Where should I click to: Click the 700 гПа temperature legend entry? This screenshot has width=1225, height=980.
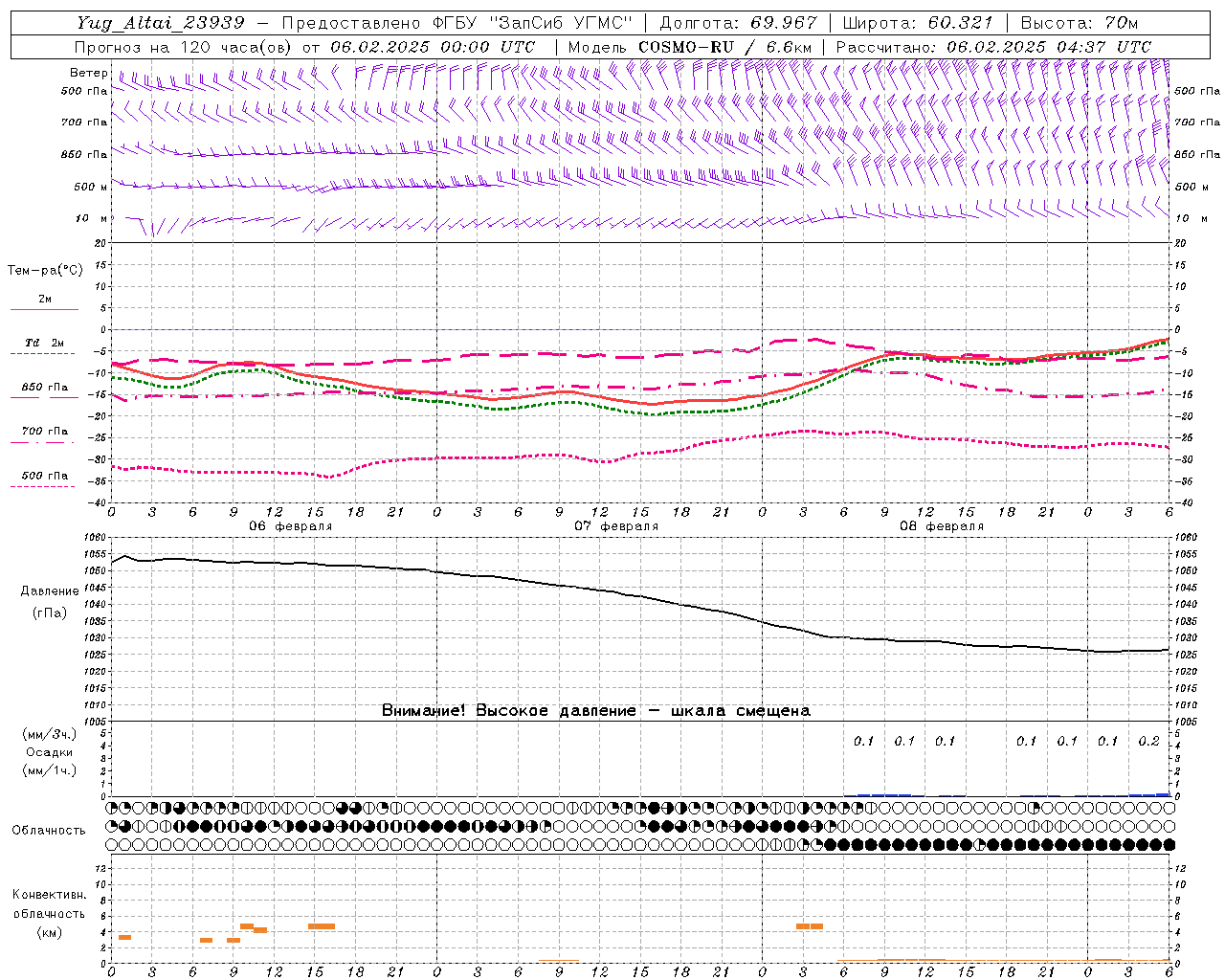click(x=45, y=431)
